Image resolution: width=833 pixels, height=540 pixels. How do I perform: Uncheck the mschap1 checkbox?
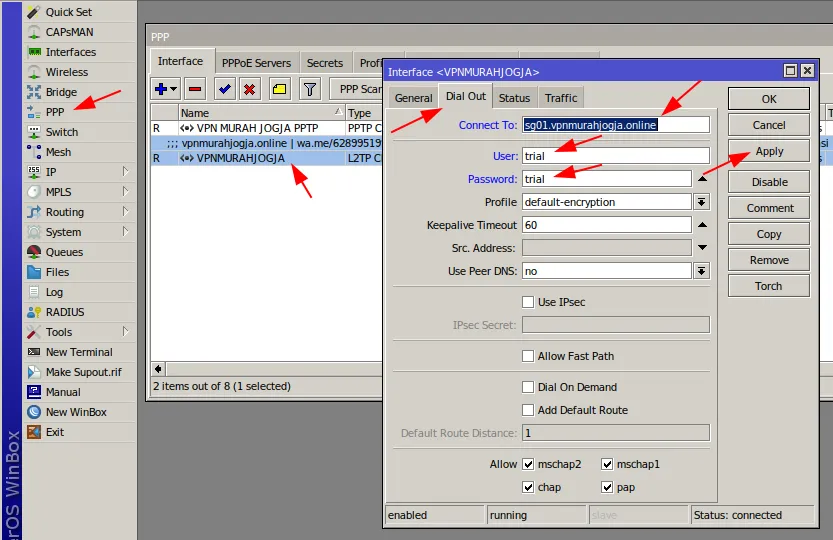607,464
